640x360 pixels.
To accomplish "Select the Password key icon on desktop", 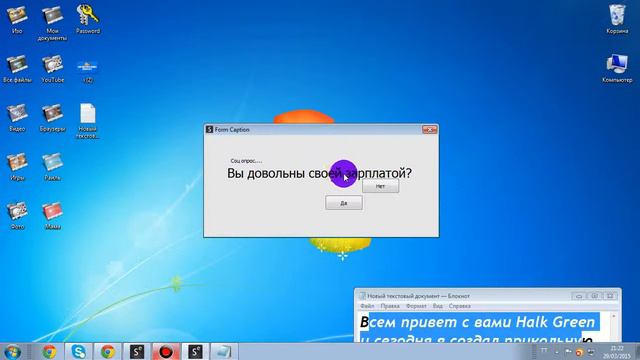I will tap(88, 19).
